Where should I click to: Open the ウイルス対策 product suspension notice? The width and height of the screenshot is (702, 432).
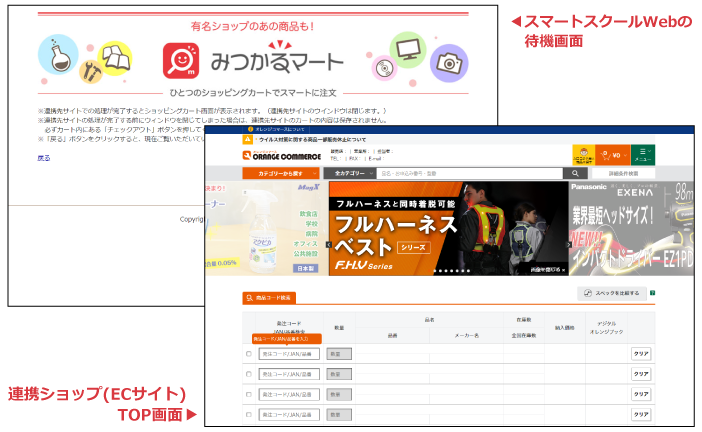pos(312,139)
